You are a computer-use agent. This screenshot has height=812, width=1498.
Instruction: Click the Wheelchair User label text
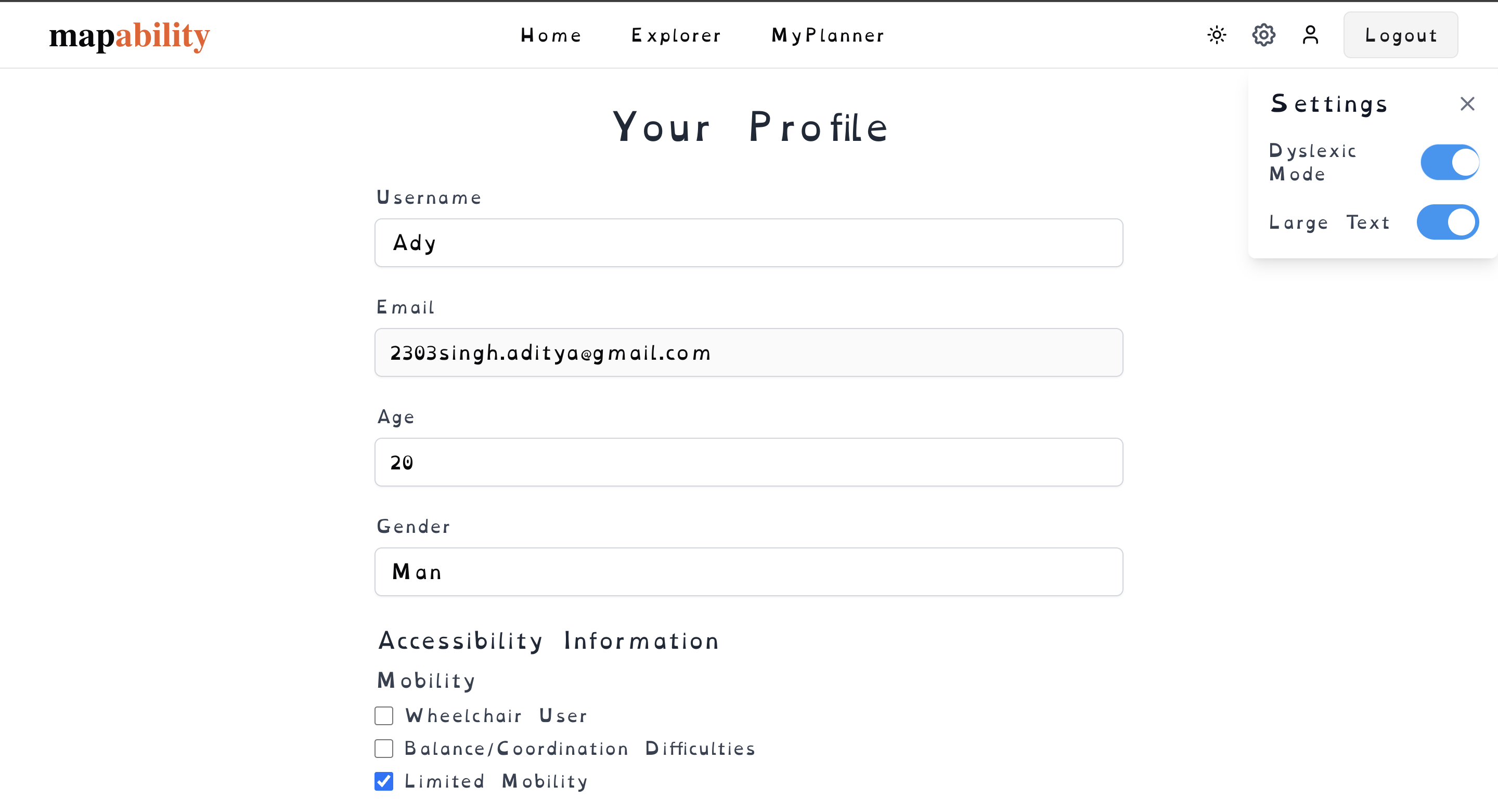tap(496, 715)
